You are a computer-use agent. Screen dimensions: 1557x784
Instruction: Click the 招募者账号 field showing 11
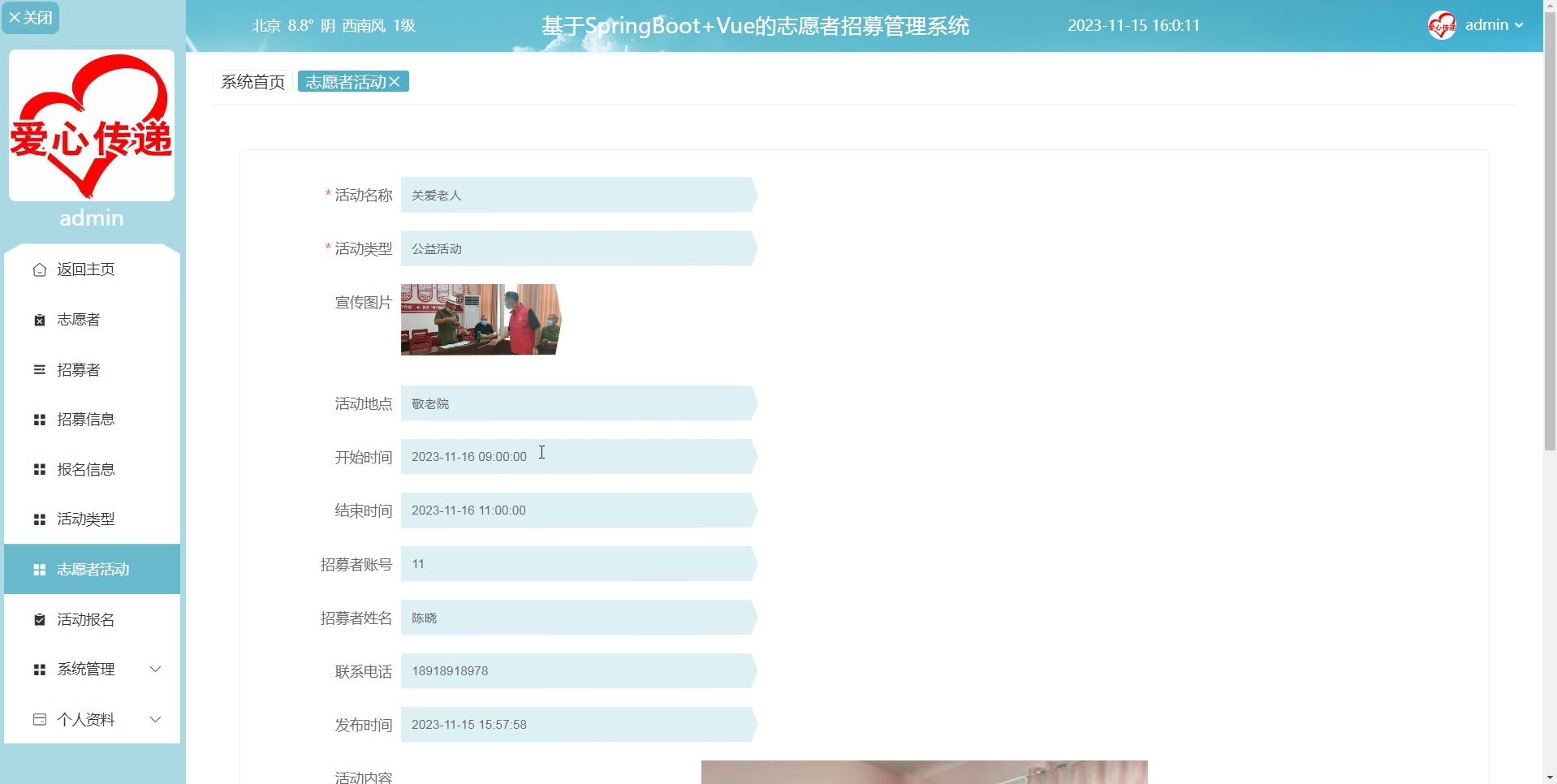tap(579, 564)
